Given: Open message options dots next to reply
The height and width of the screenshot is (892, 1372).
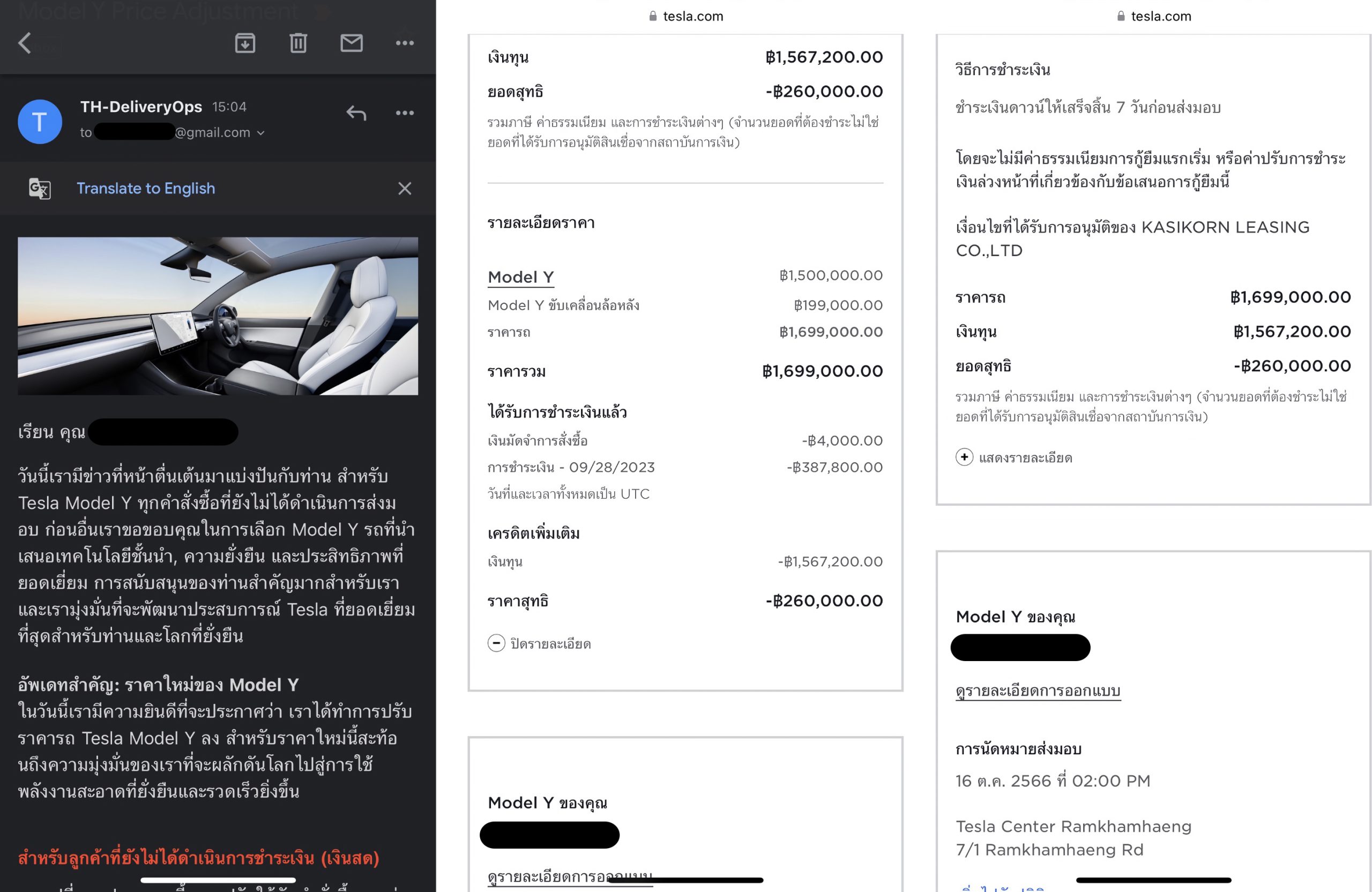Looking at the screenshot, I should click(x=405, y=113).
